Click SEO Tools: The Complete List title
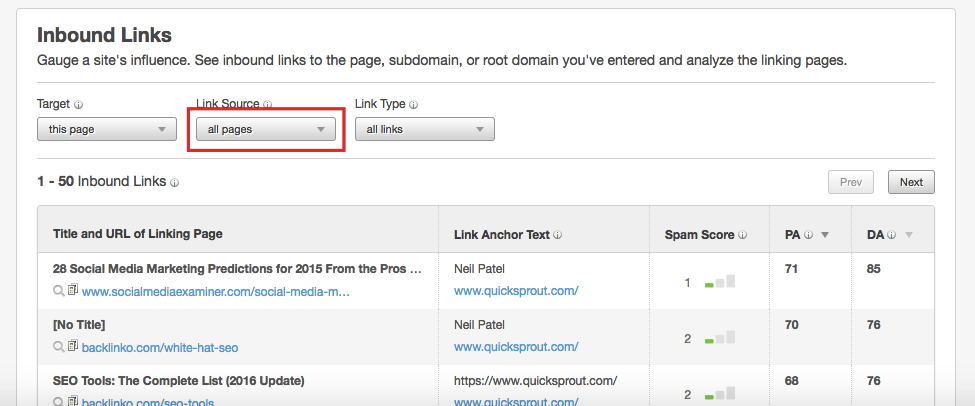The height and width of the screenshot is (406, 975). coord(179,380)
